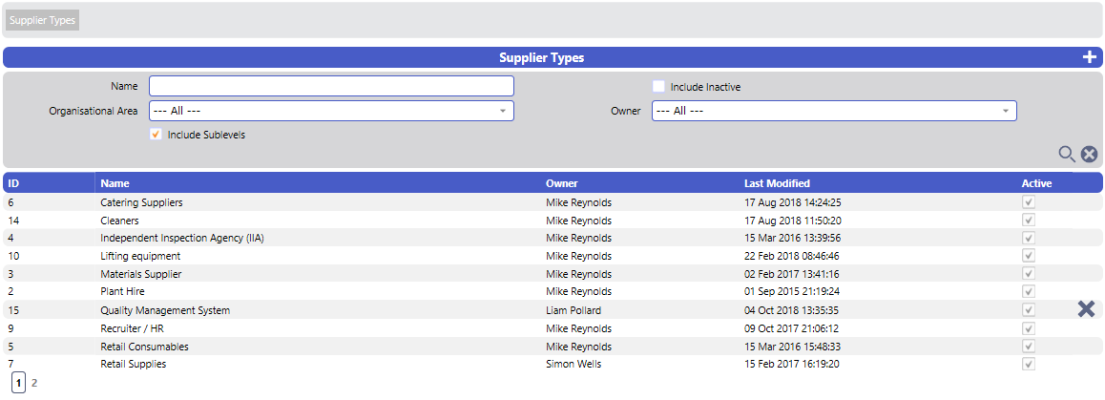Toggle Active checkbox for Recruiter / HR
1105x400 pixels.
[1029, 328]
